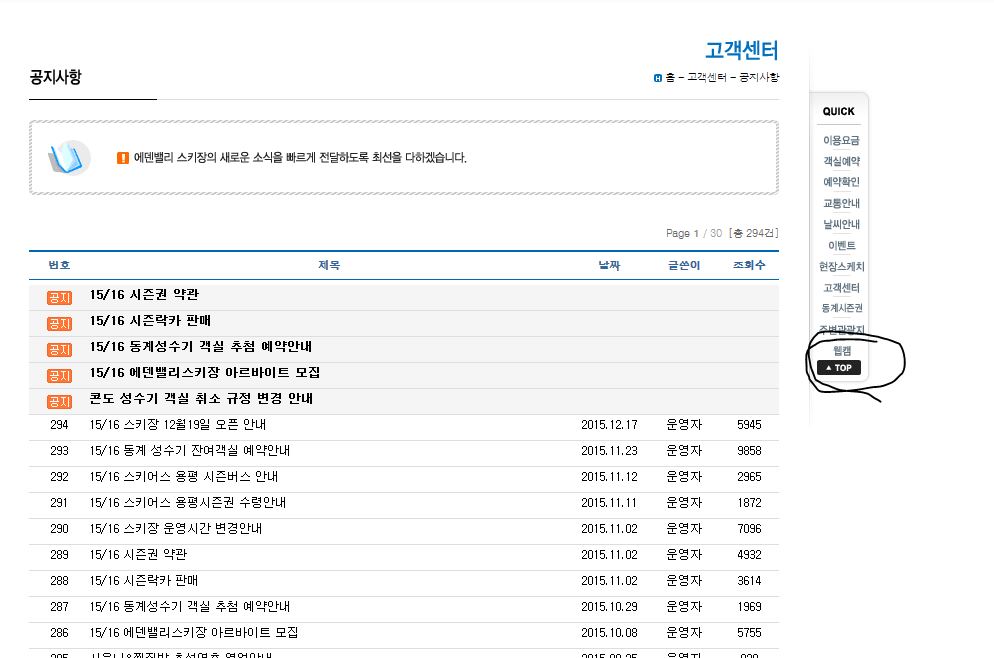The width and height of the screenshot is (994, 658).
Task: Click the 공지 badge beside 15/16 시즌락카 판매
Action: (x=59, y=324)
